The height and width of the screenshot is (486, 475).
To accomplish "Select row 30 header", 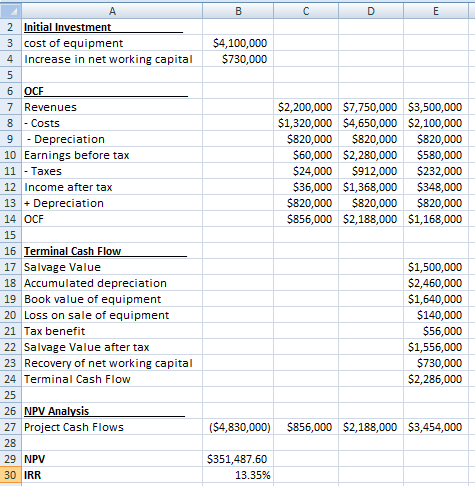I will [x=11, y=475].
